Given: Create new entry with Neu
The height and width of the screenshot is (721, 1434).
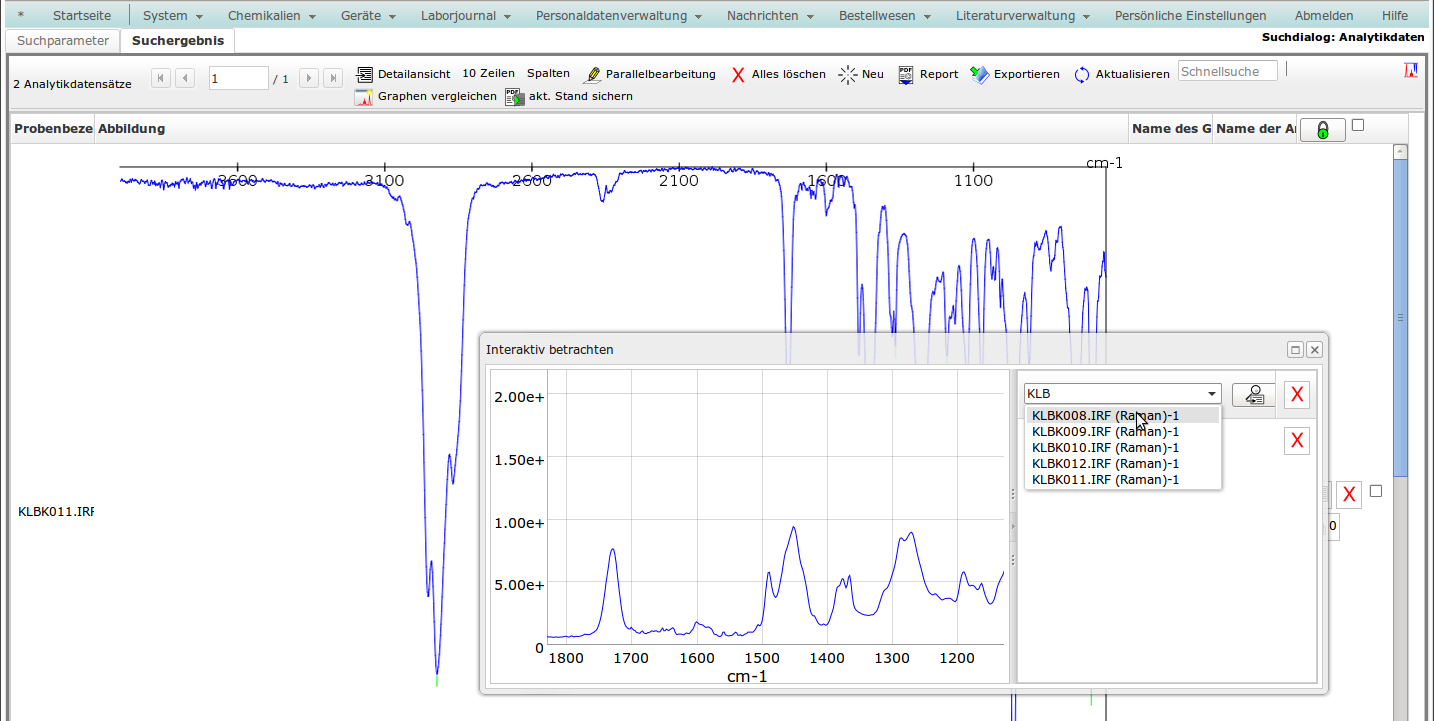Looking at the screenshot, I should point(849,74).
